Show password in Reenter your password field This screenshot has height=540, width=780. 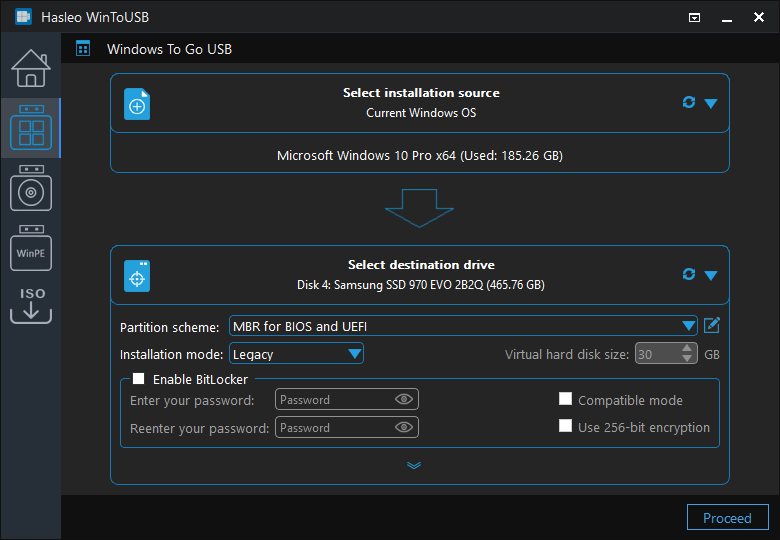404,427
